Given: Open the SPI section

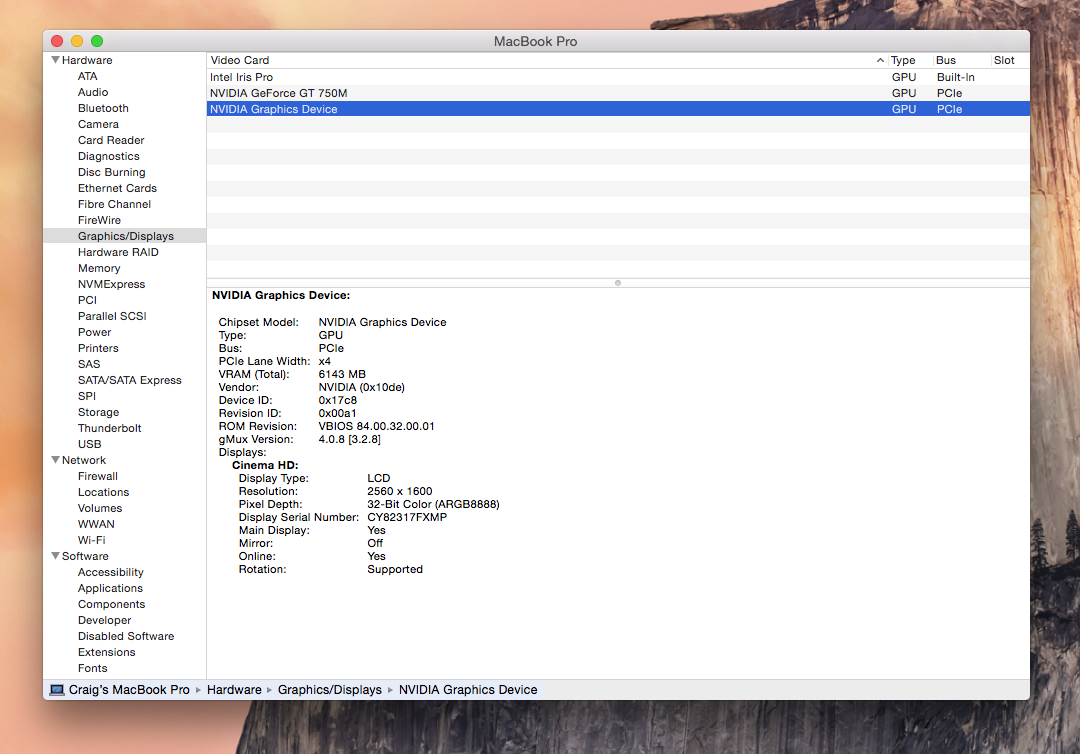Looking at the screenshot, I should [87, 396].
